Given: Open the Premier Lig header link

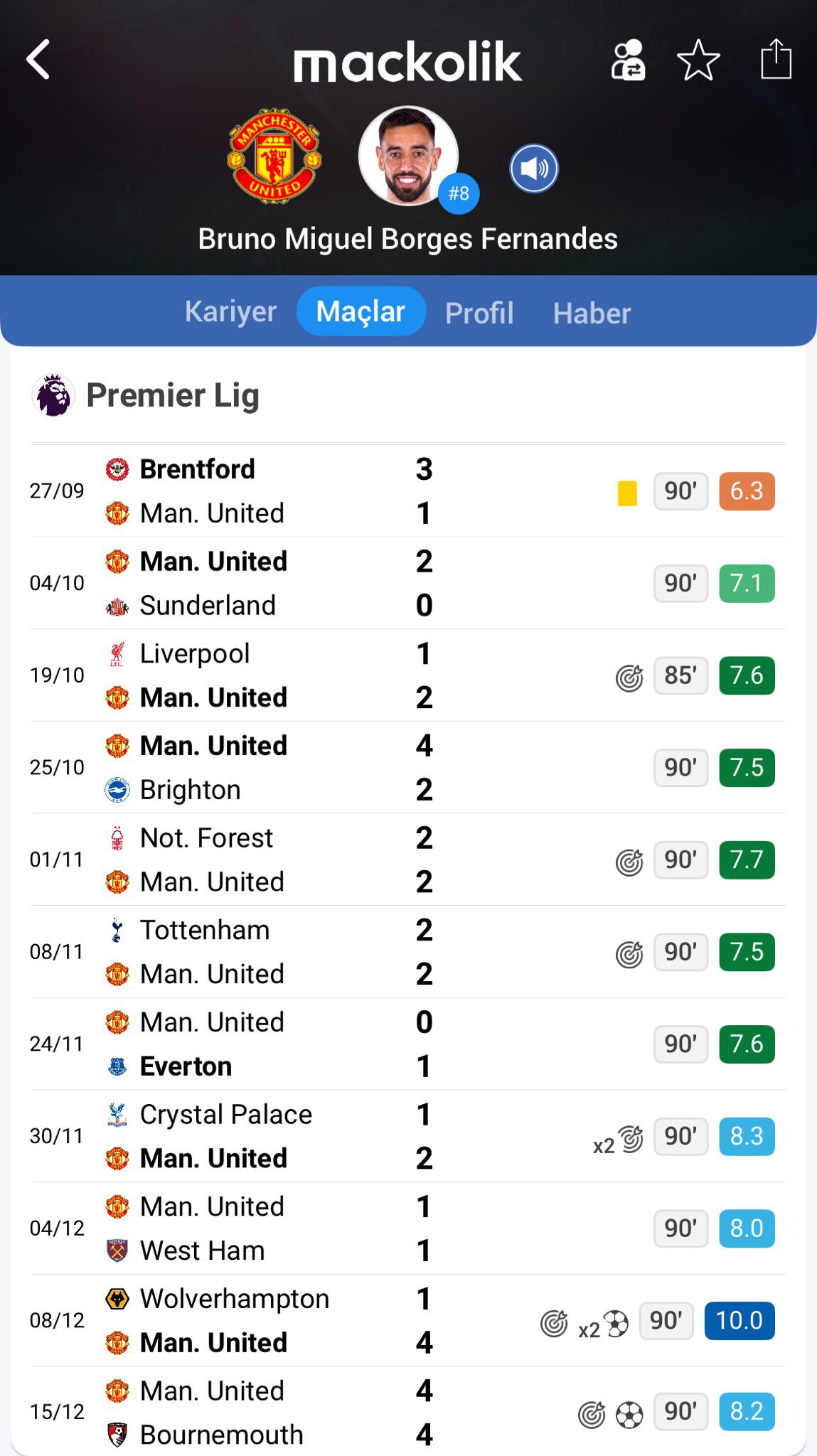Looking at the screenshot, I should click(172, 395).
